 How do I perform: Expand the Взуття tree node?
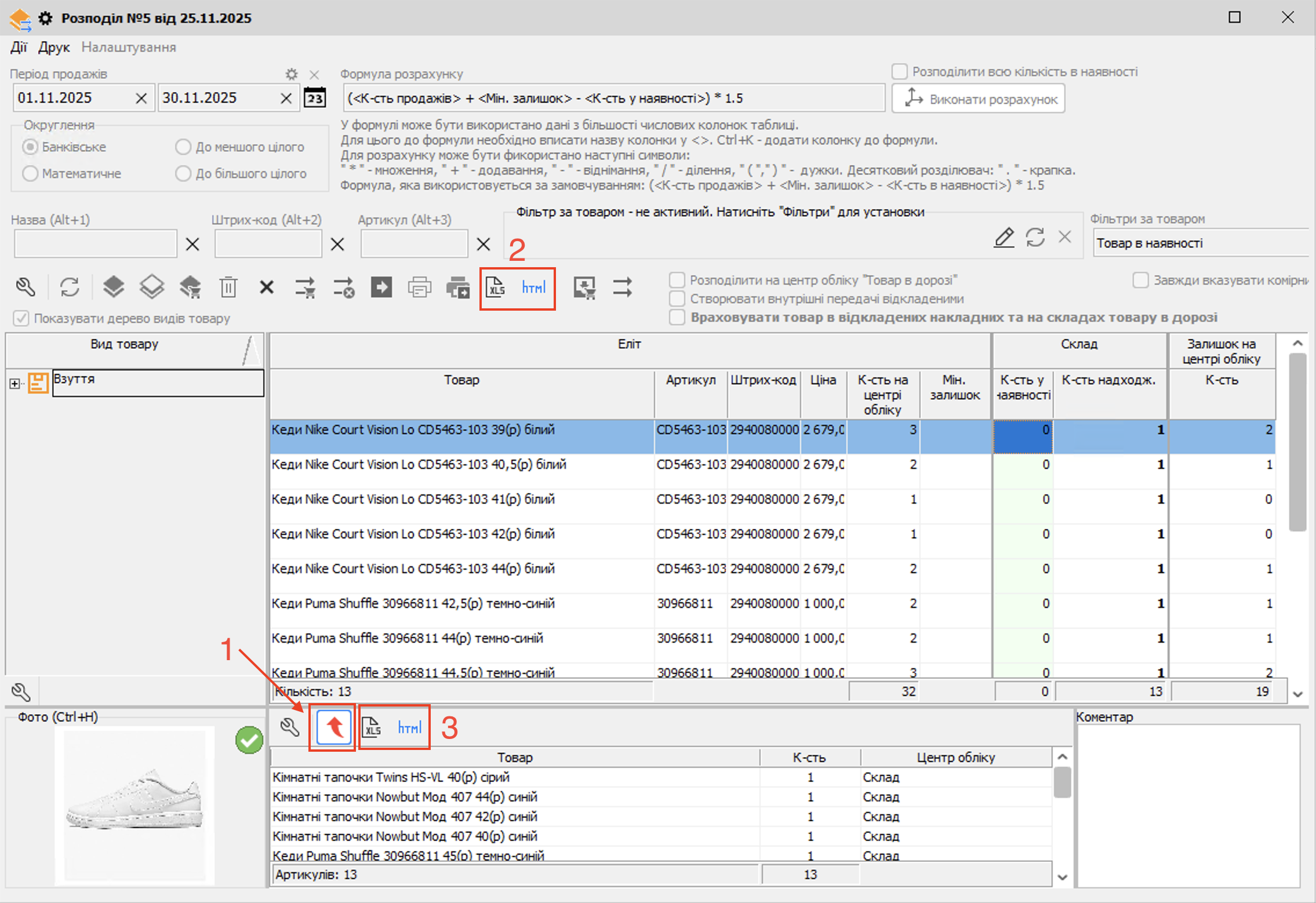pos(14,384)
